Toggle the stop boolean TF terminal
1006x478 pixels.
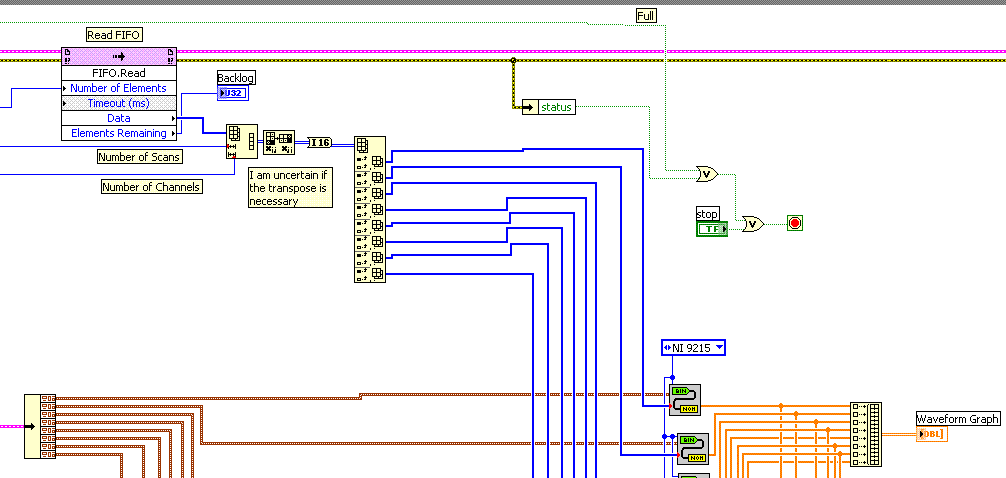[712, 229]
